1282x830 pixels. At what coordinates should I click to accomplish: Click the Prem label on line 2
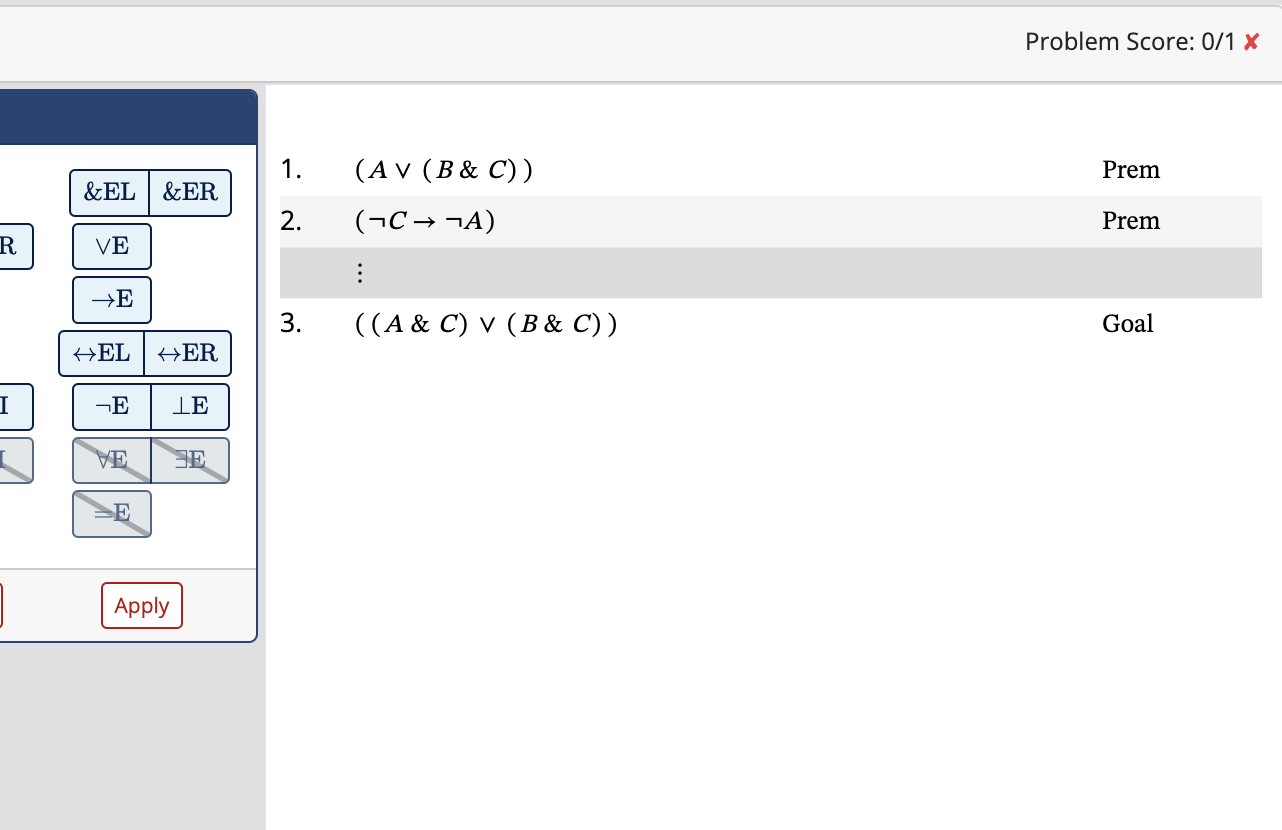[x=1131, y=220]
